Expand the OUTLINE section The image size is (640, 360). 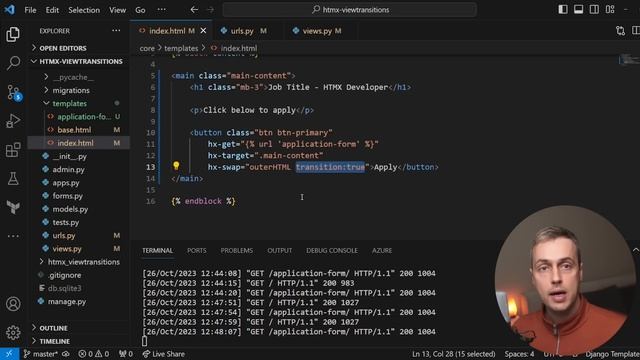78,328
